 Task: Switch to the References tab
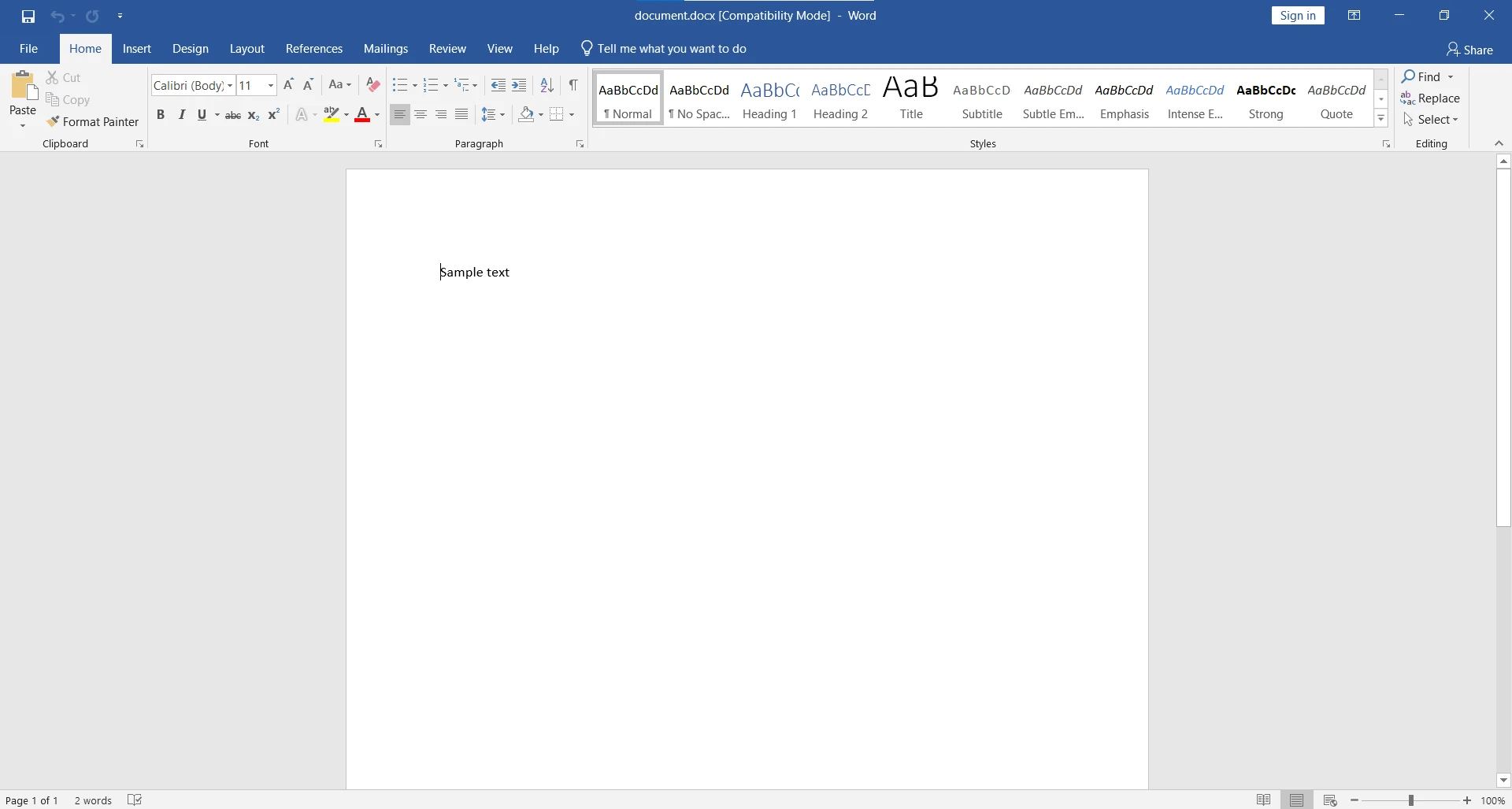click(313, 49)
